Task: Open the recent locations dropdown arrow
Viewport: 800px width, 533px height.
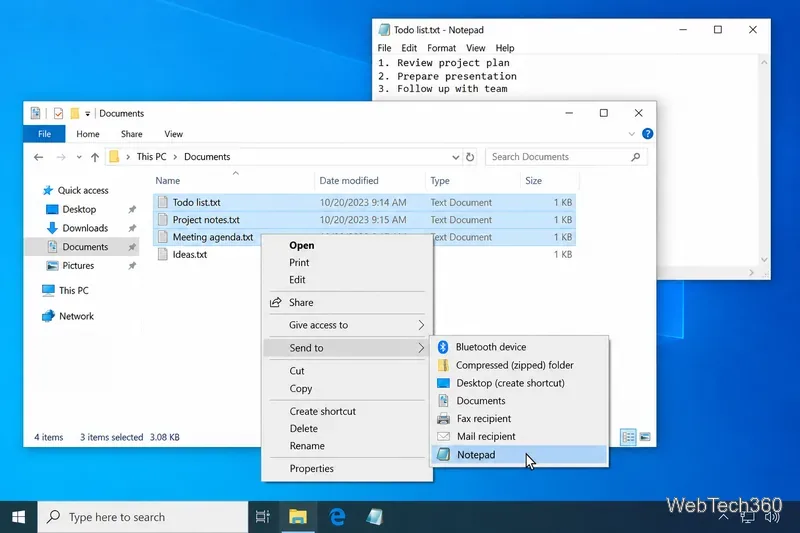Action: (x=79, y=157)
